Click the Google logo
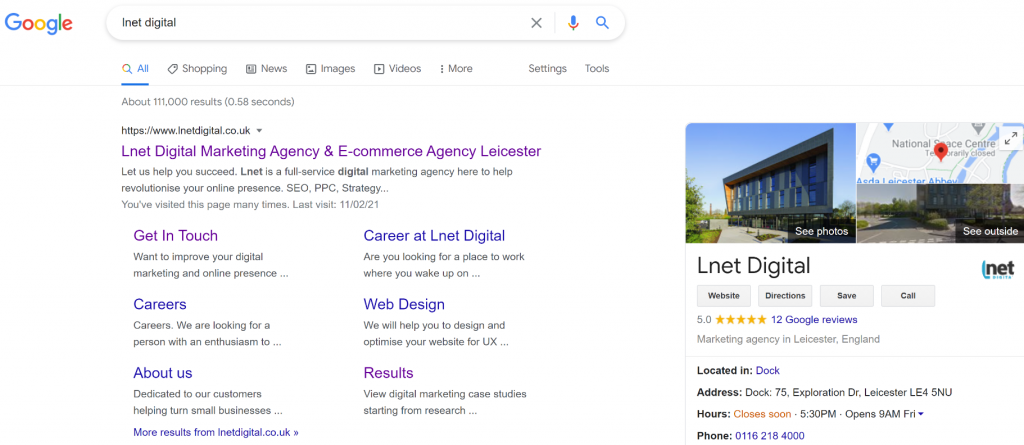The height and width of the screenshot is (445, 1024). click(39, 24)
